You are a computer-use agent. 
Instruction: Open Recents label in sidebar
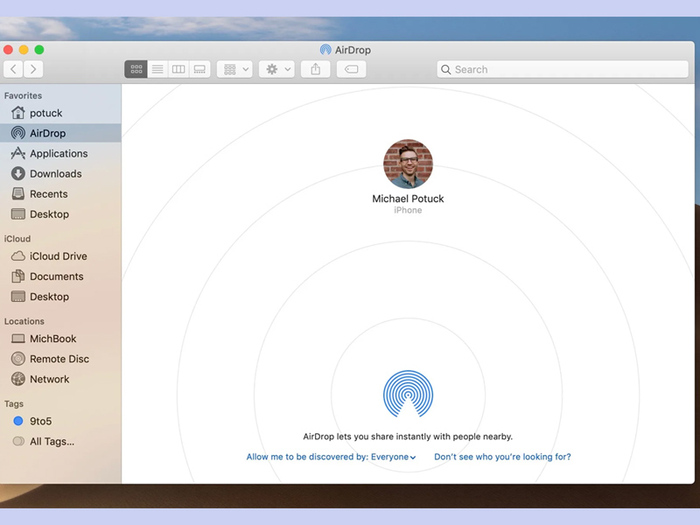pos(49,194)
